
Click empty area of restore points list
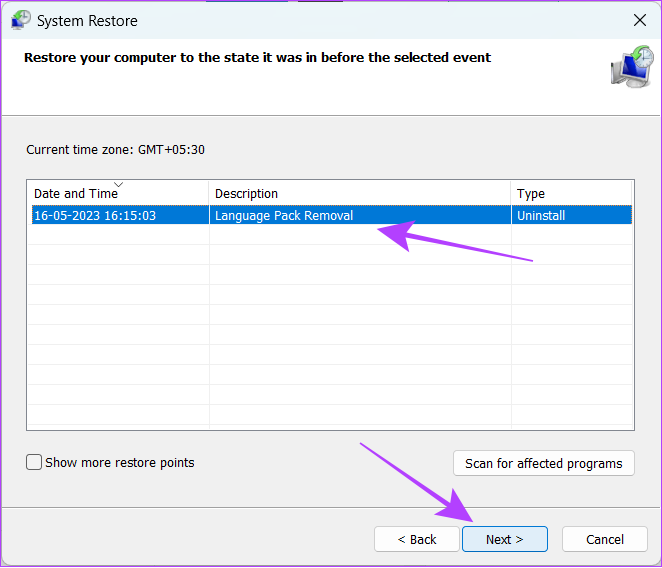(330, 334)
